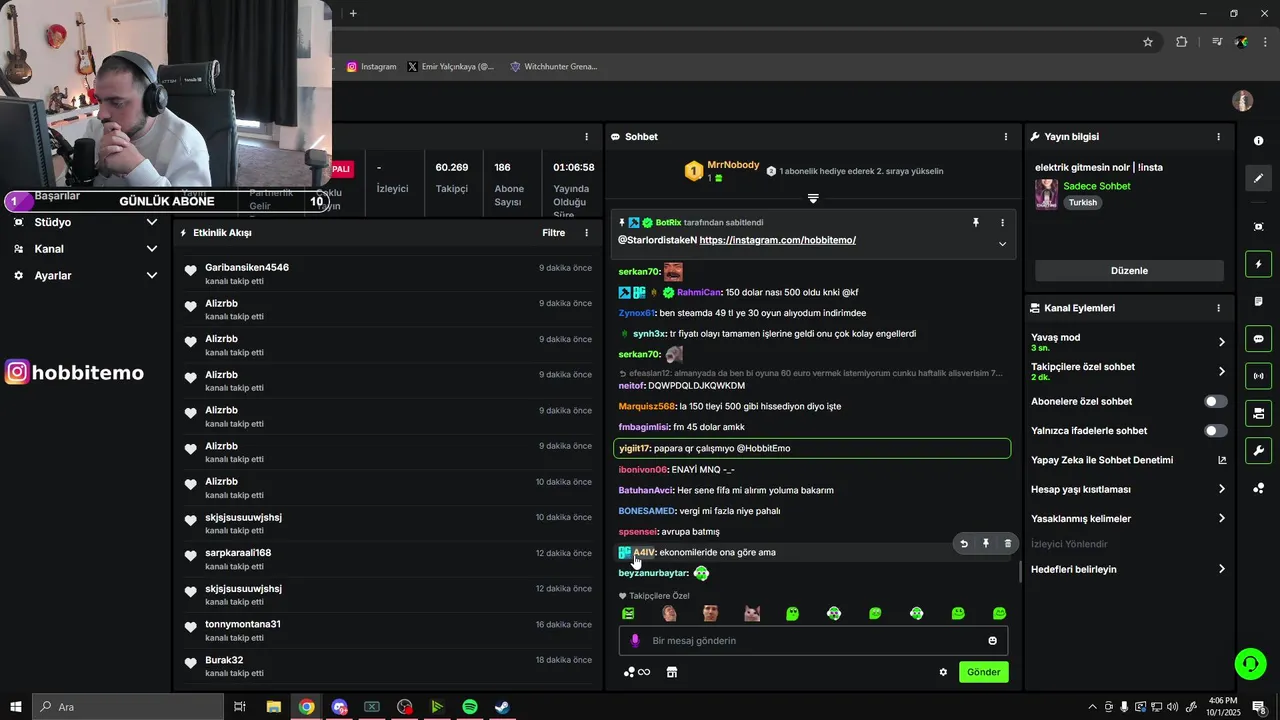Viewport: 1280px width, 720px height.
Task: Click the channel points infinity icon
Action: 637,672
